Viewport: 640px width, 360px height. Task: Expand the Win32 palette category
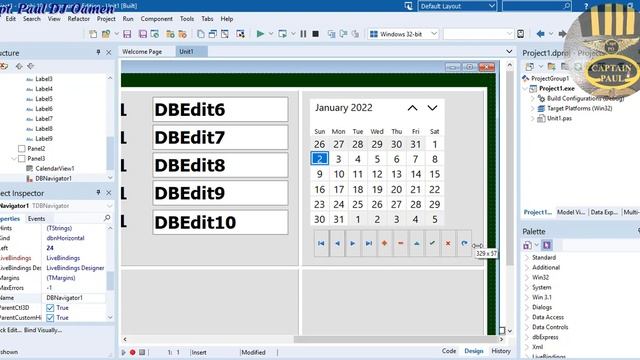click(x=527, y=278)
